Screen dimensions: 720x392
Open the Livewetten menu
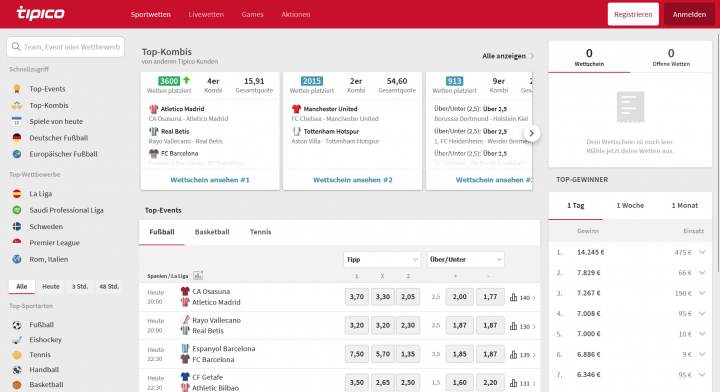[x=206, y=14]
